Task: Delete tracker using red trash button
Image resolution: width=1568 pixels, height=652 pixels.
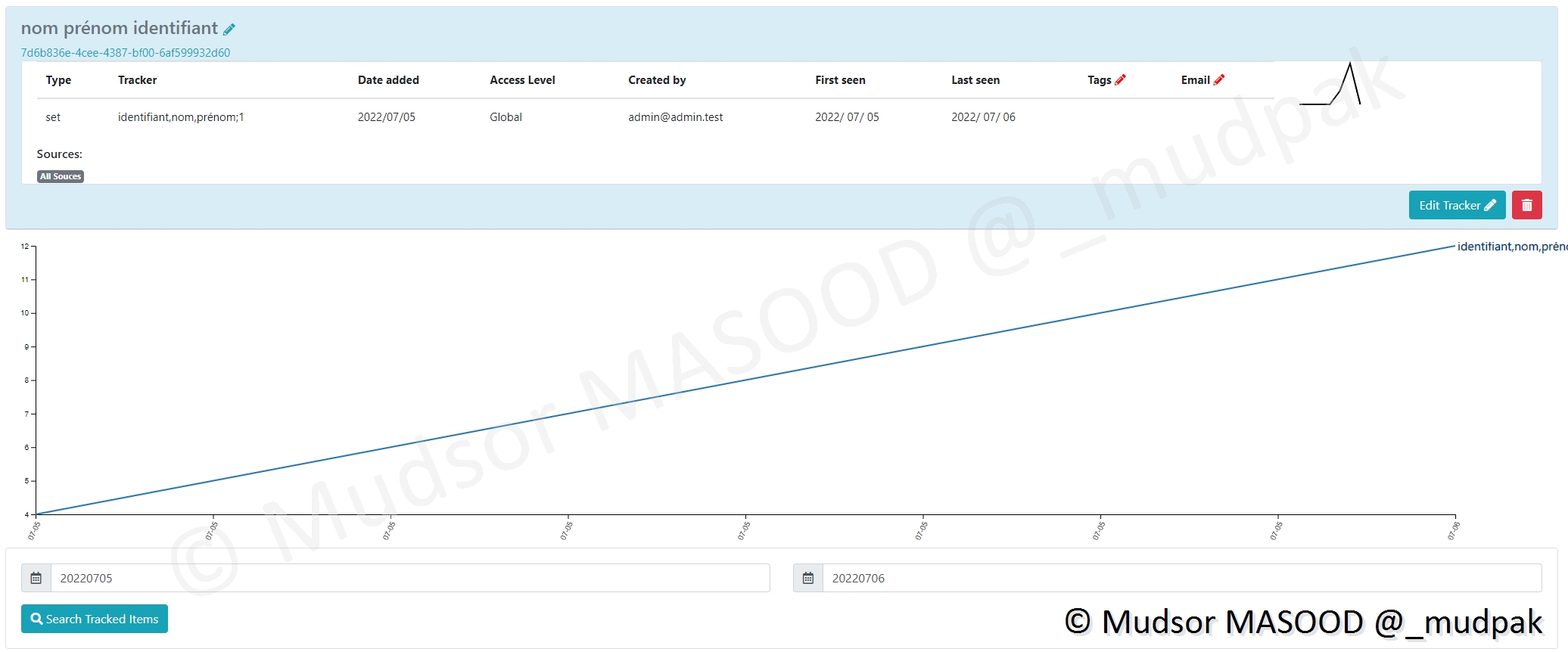Action: (x=1526, y=205)
